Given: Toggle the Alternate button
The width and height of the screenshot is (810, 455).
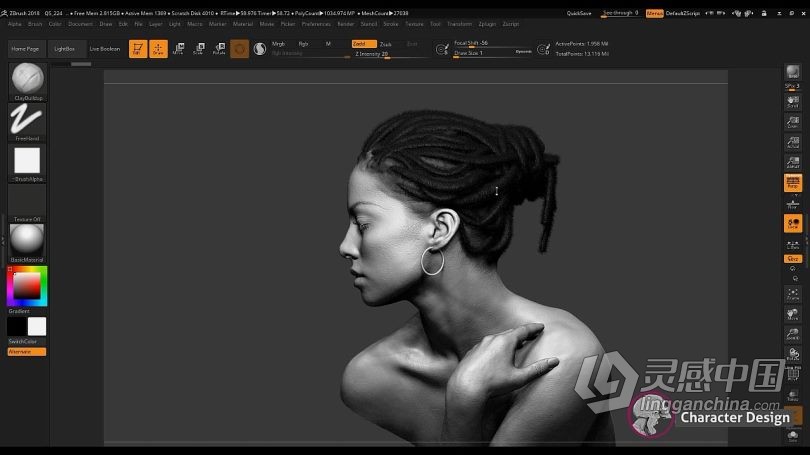Looking at the screenshot, I should pyautogui.click(x=27, y=352).
